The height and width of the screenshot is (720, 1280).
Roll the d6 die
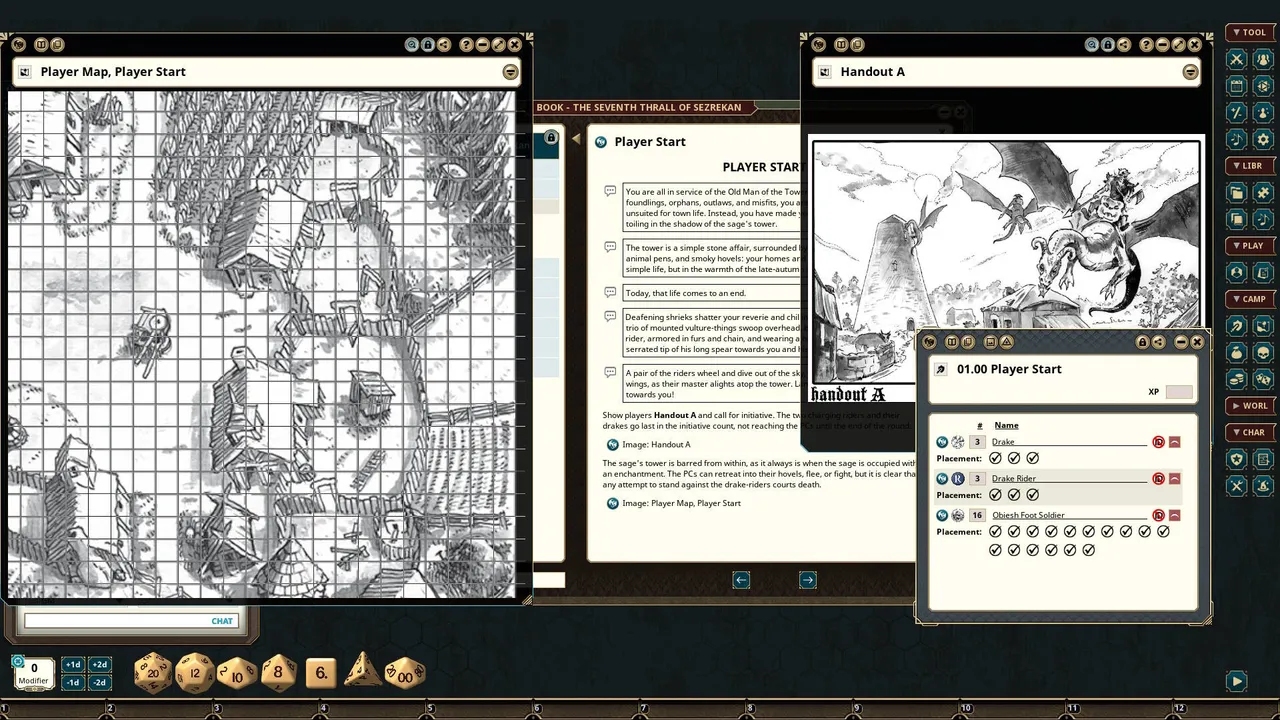coord(321,673)
